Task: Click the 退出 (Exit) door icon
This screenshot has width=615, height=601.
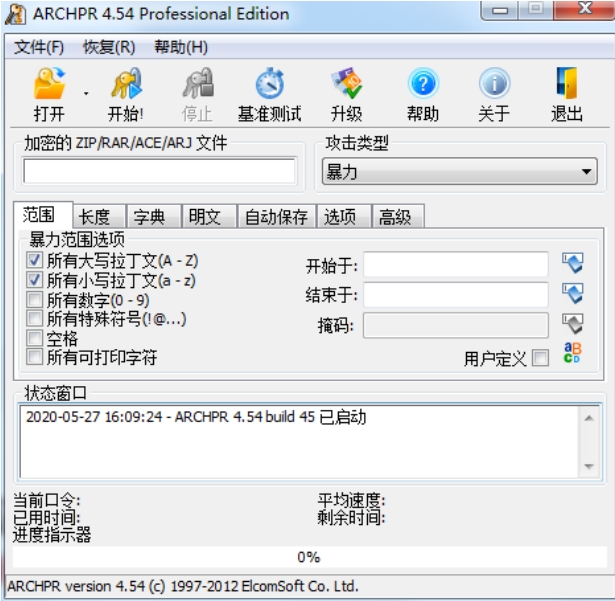Action: click(x=567, y=83)
